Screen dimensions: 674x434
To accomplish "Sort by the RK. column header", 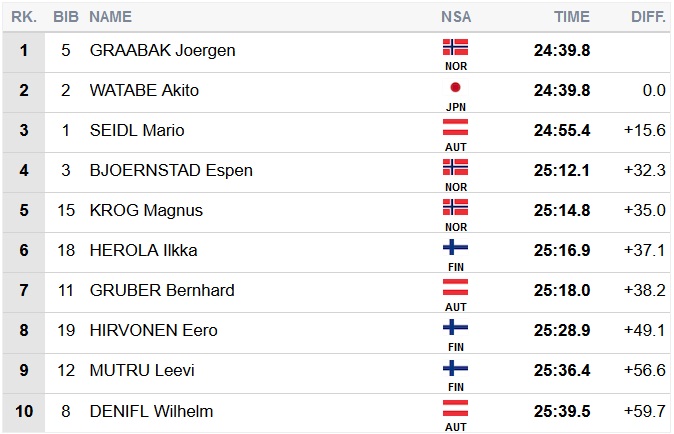I will [24, 17].
